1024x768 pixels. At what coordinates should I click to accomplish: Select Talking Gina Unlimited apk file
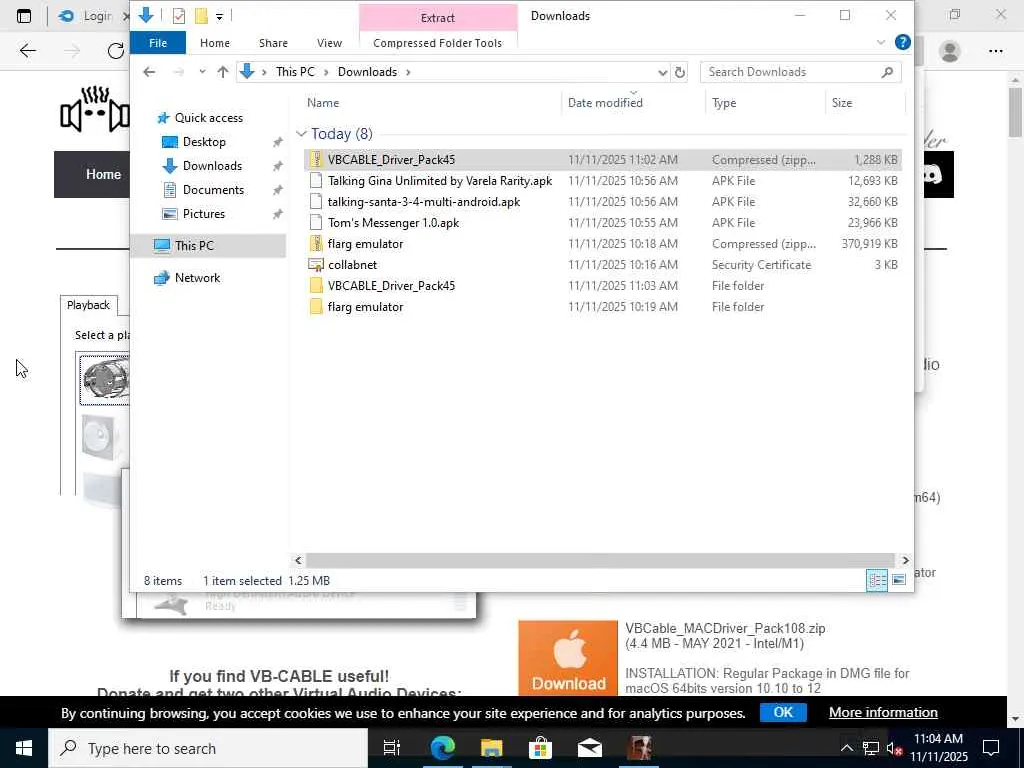[x=602, y=181]
